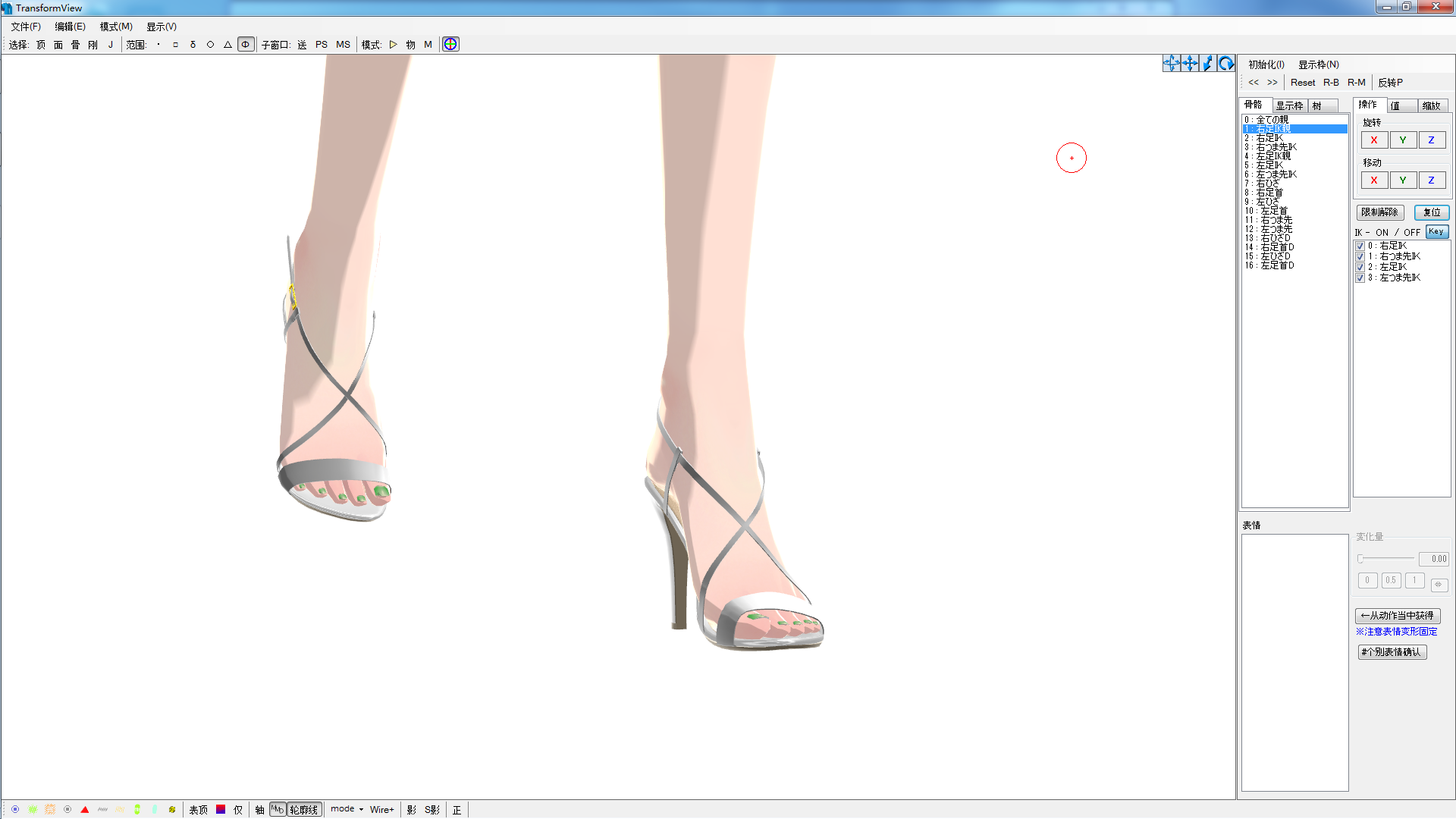Screen dimensions: 1456x819
Task: Click the morph amount slider
Action: [x=1385, y=559]
